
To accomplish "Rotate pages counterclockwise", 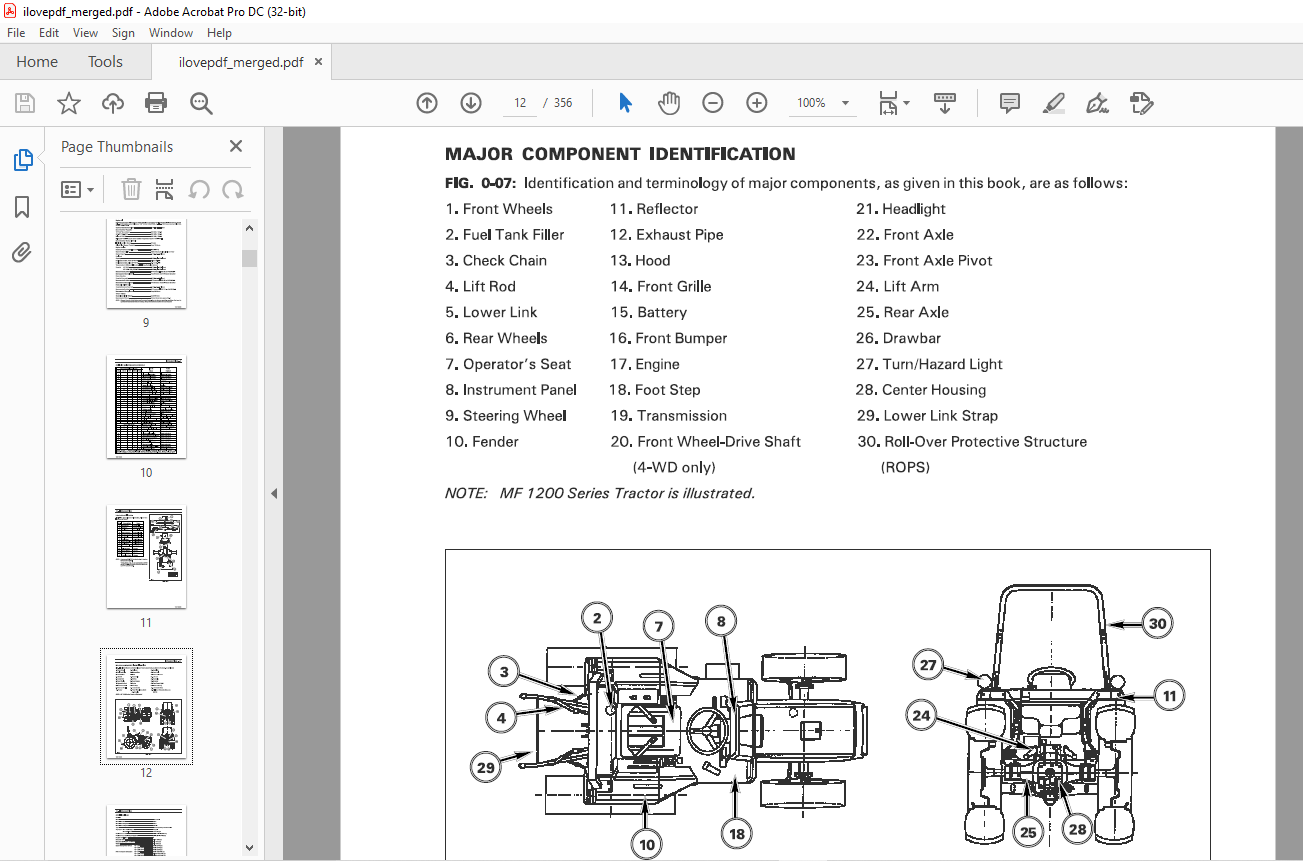I will (x=199, y=189).
